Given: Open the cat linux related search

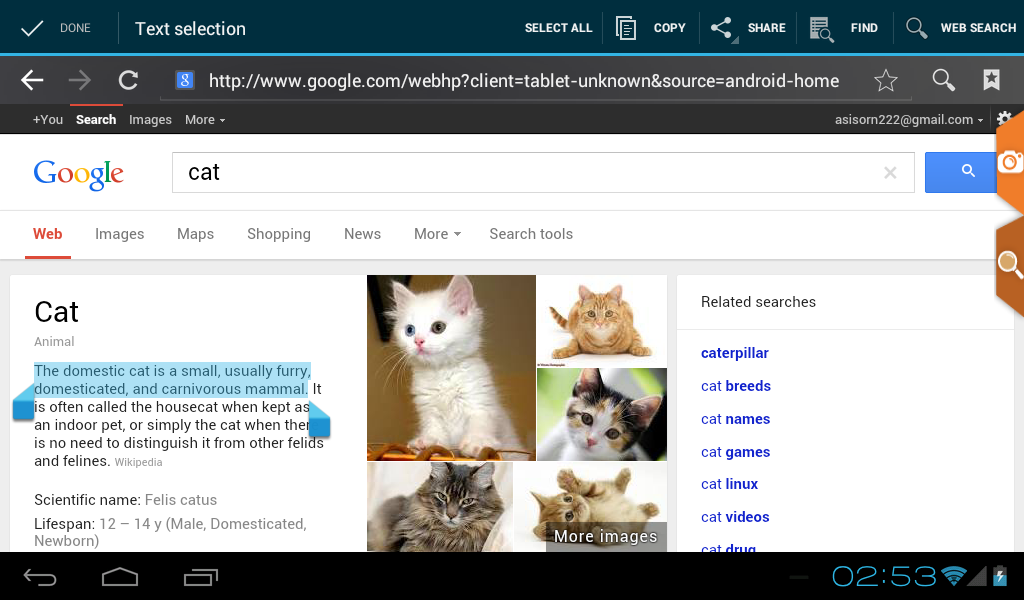Looking at the screenshot, I should [x=729, y=484].
